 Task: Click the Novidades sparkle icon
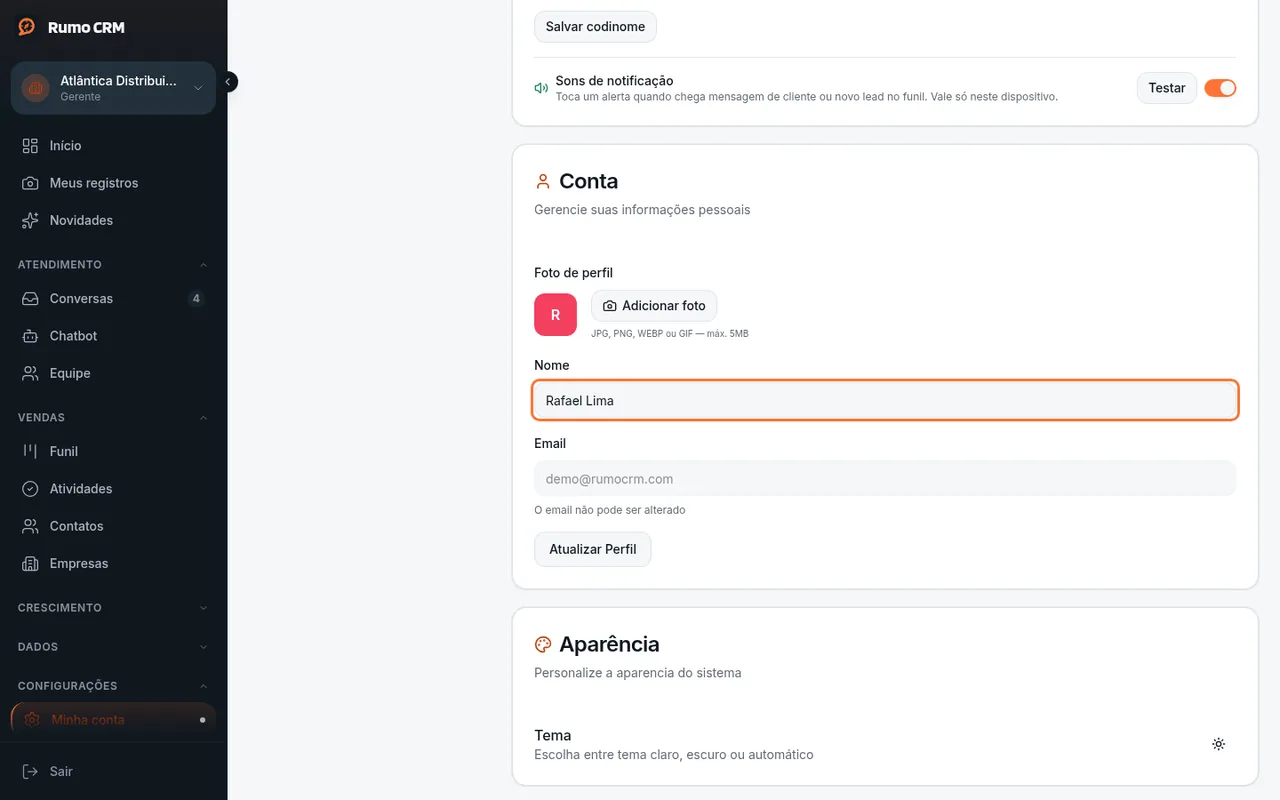point(30,220)
